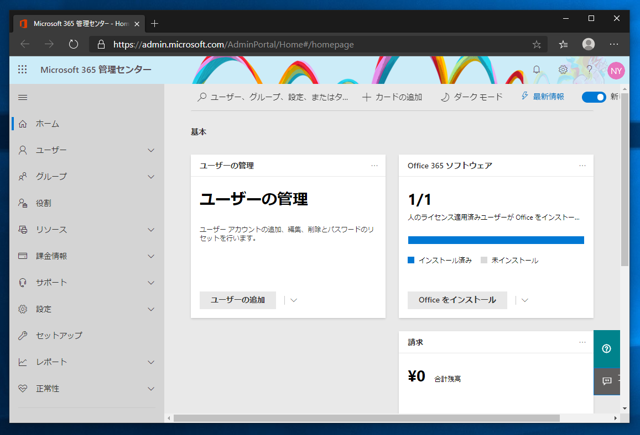
Task: Reload the page in browser
Action: 73,44
